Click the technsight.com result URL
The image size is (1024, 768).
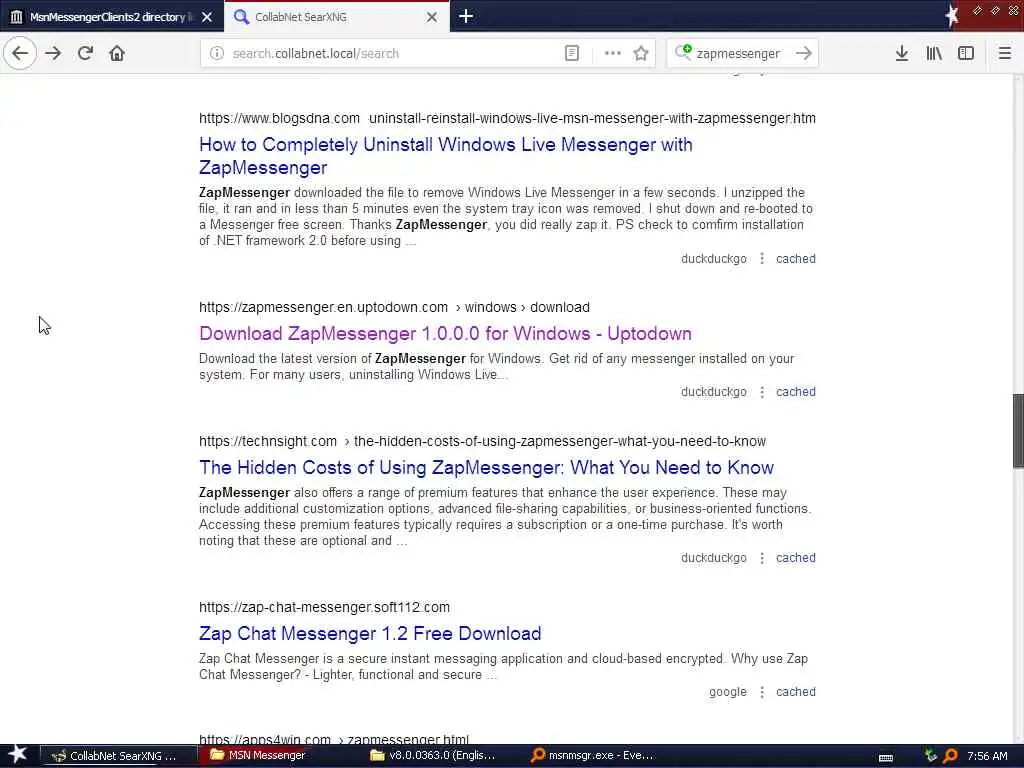(483, 441)
